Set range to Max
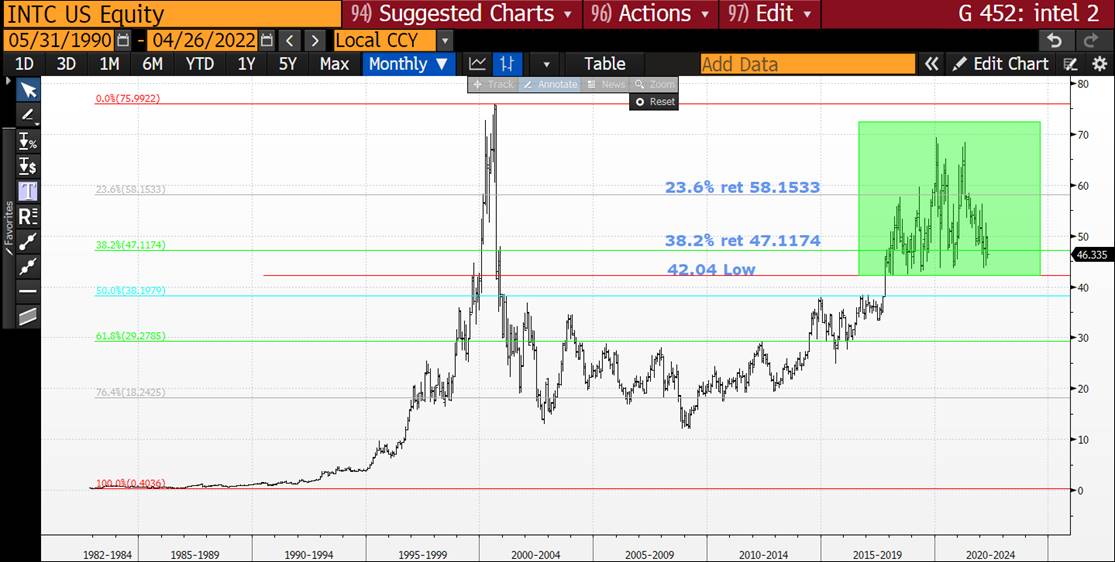Viewport: 1115px width, 562px height. click(x=334, y=64)
